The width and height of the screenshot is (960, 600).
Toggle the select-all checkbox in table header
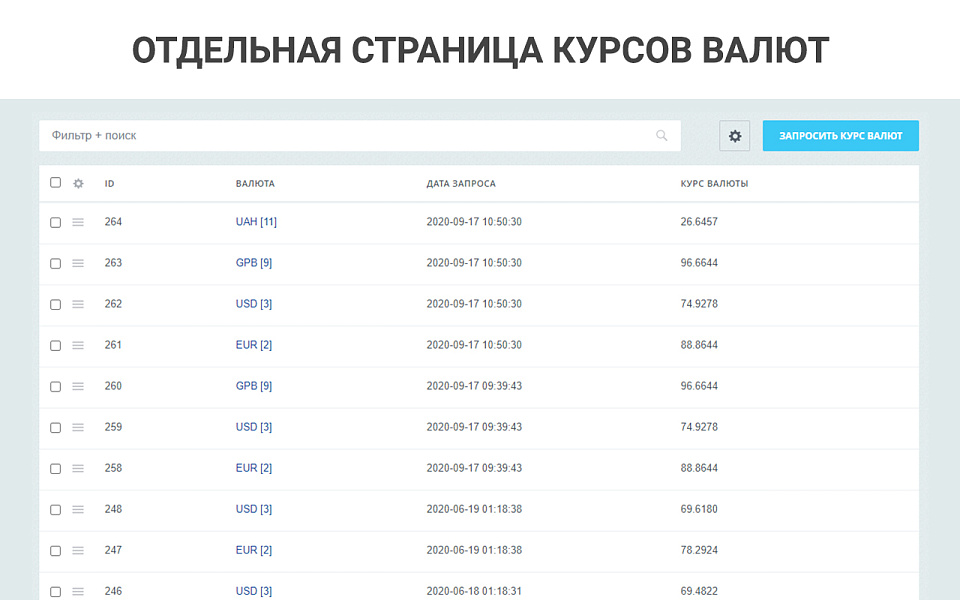click(55, 183)
